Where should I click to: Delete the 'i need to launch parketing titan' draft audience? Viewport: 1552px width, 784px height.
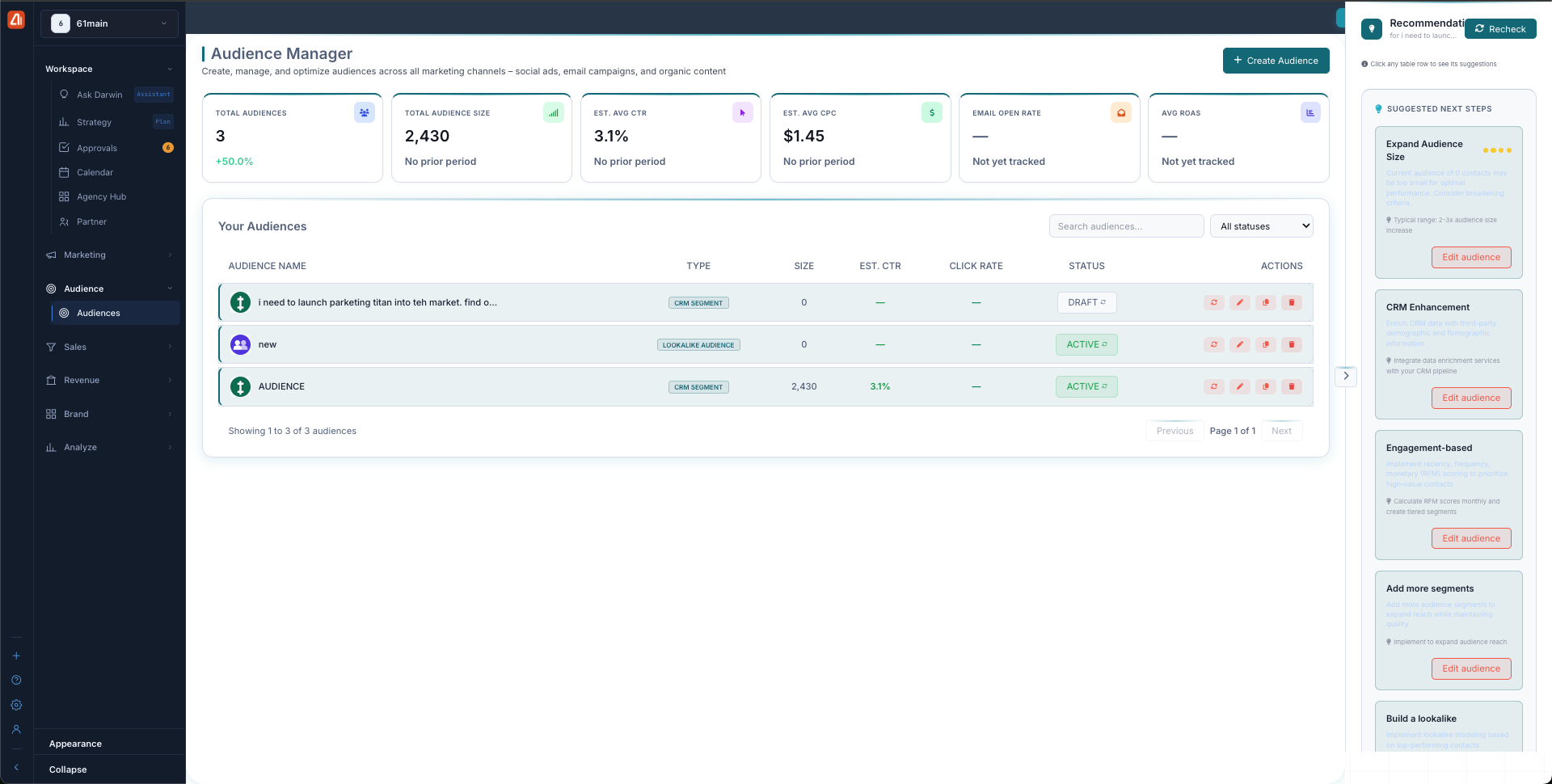[x=1291, y=302]
